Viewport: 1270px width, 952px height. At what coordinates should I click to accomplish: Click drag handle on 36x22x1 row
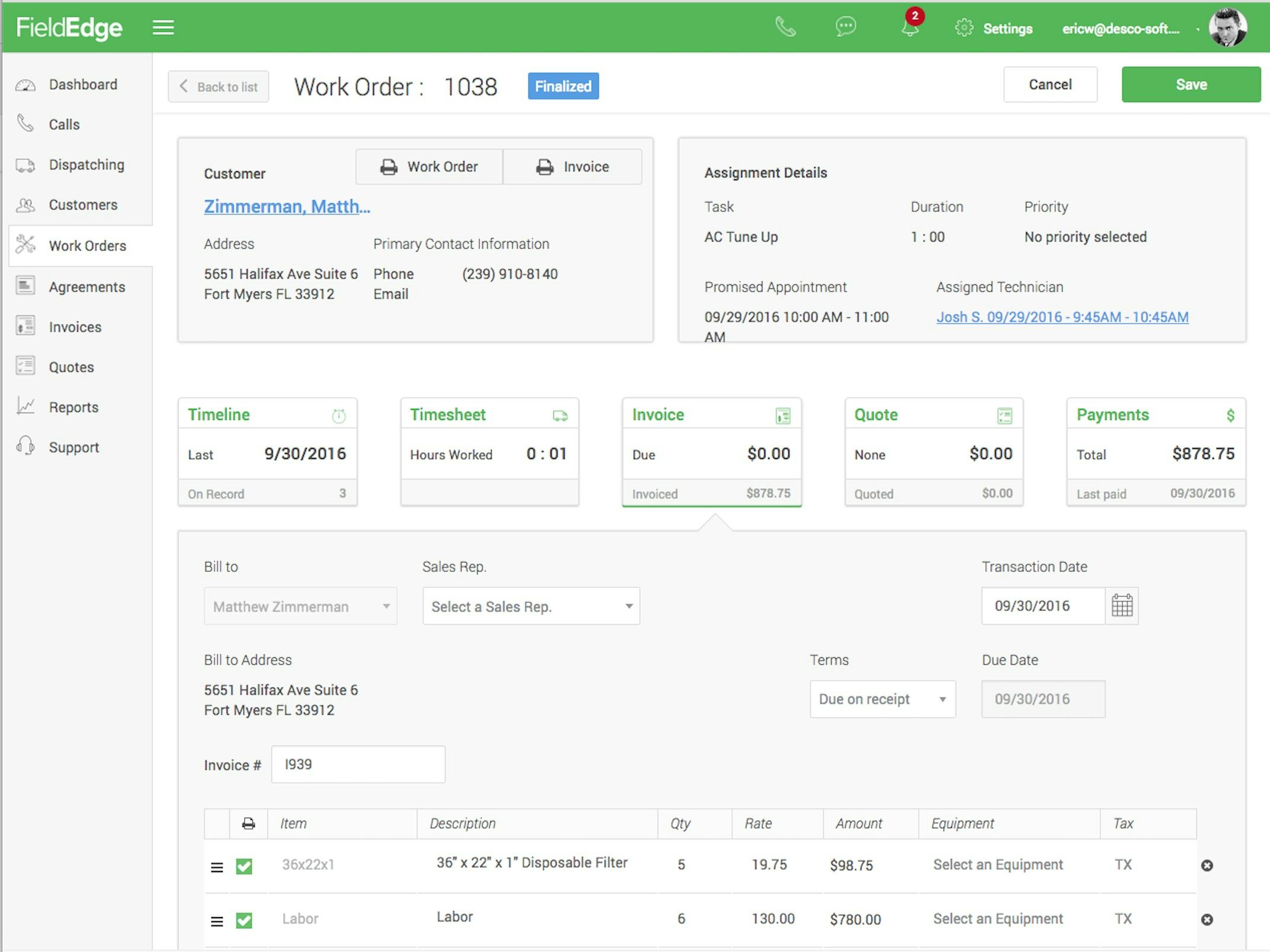tap(217, 867)
